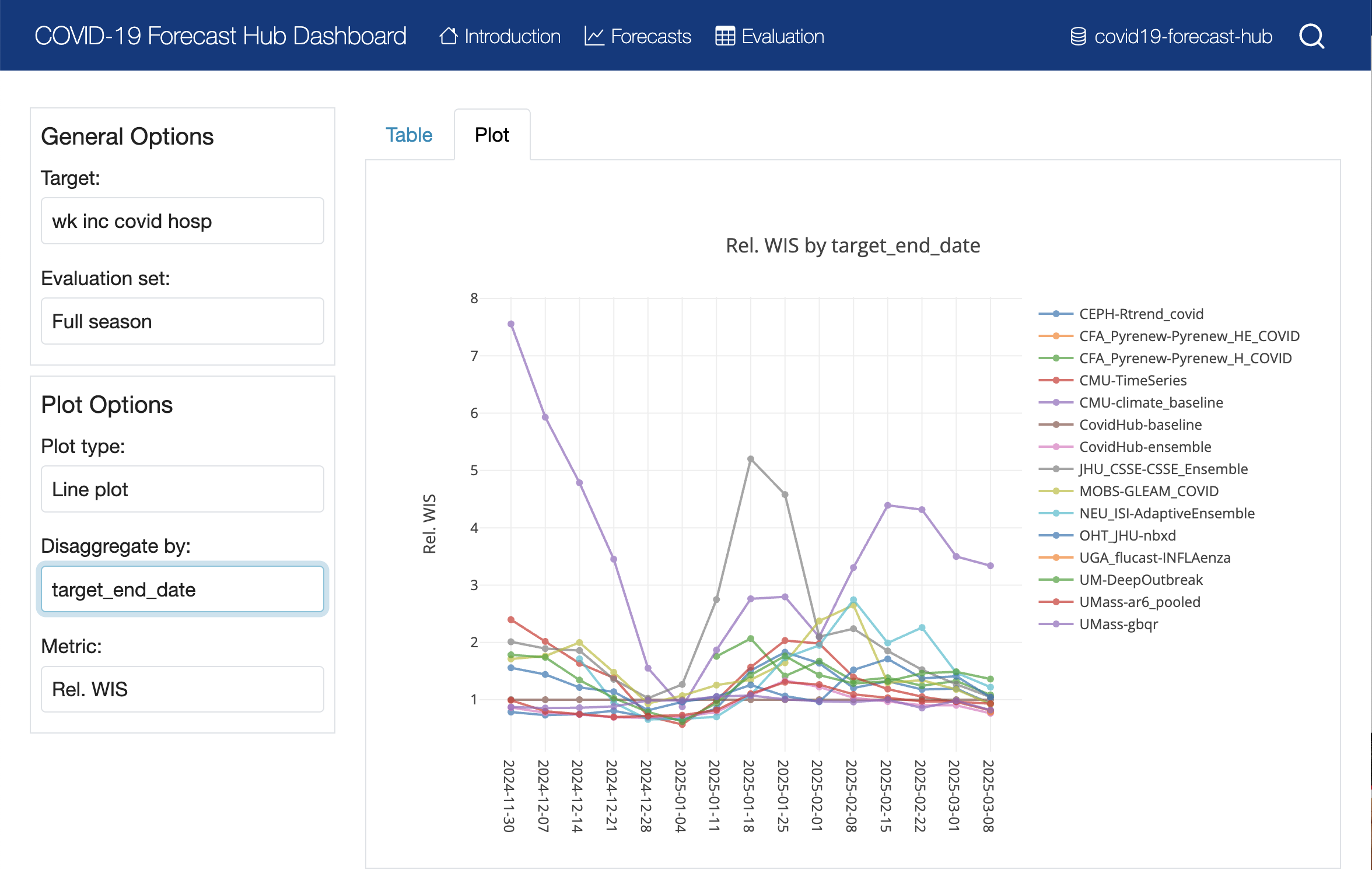Image resolution: width=1372 pixels, height=870 pixels.
Task: Click the Forecasts chart icon
Action: tap(594, 36)
